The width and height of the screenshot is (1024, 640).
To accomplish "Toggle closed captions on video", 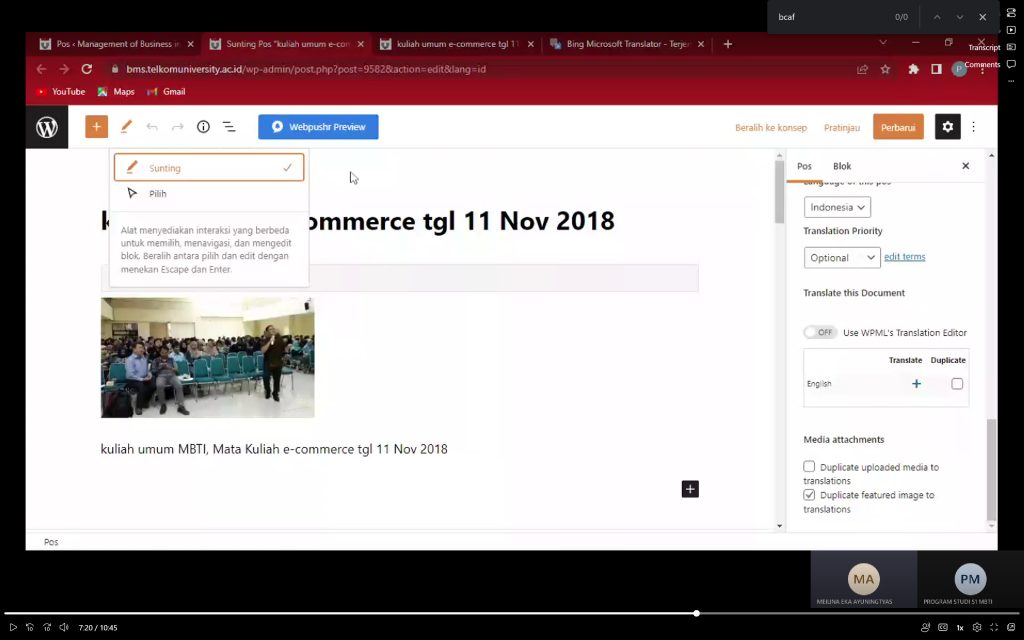I will (x=942, y=628).
